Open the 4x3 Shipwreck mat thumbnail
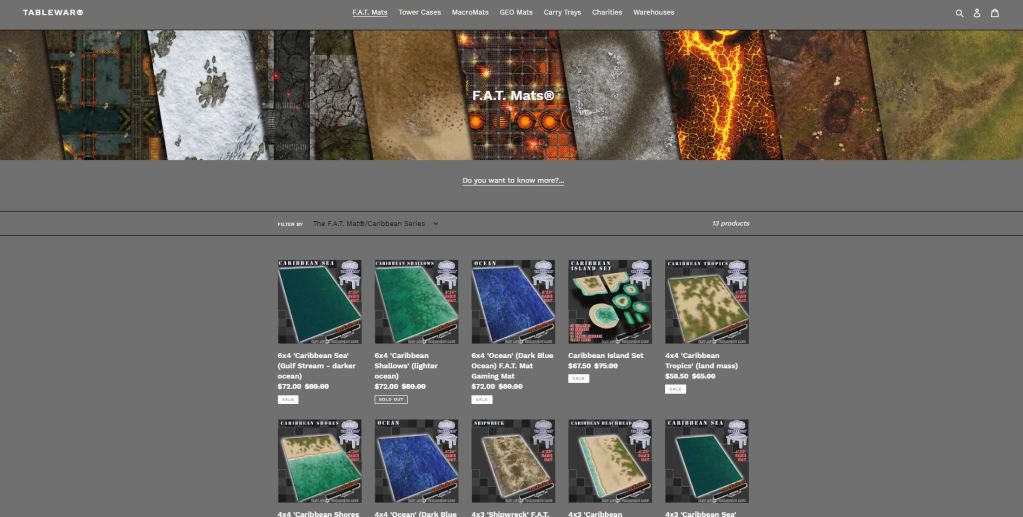 tap(513, 461)
